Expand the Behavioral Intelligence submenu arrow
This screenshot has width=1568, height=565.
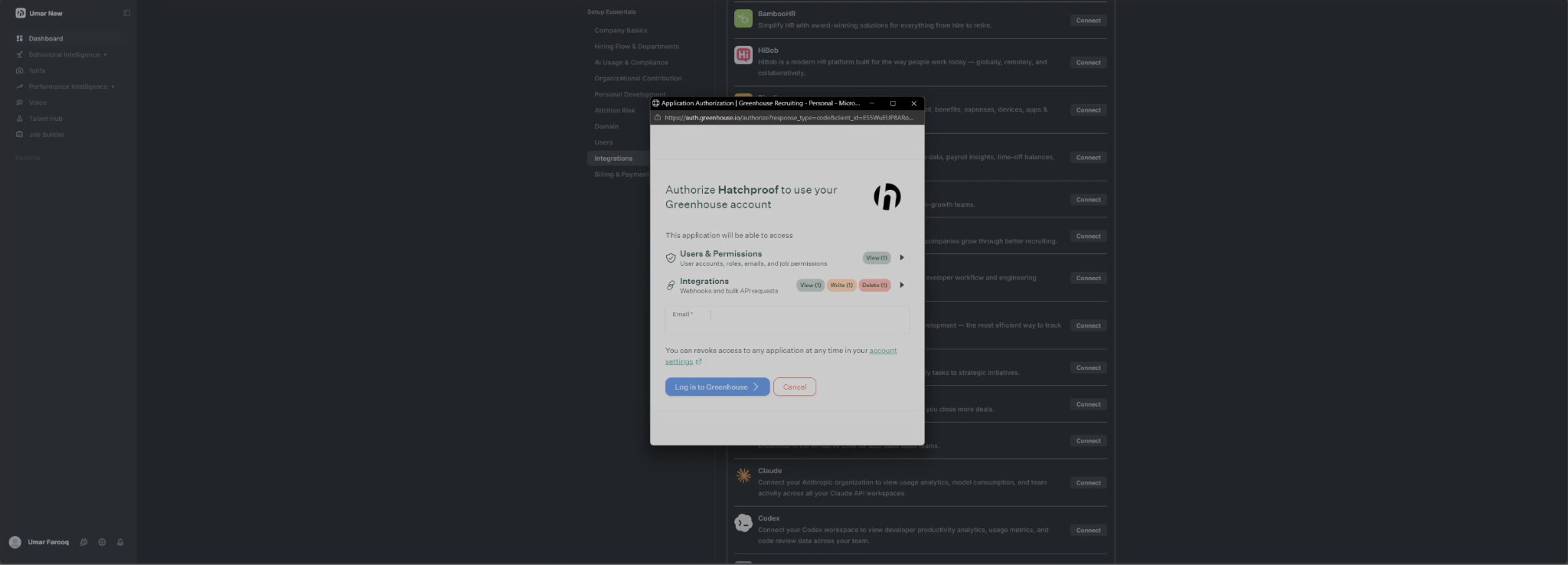tap(105, 54)
